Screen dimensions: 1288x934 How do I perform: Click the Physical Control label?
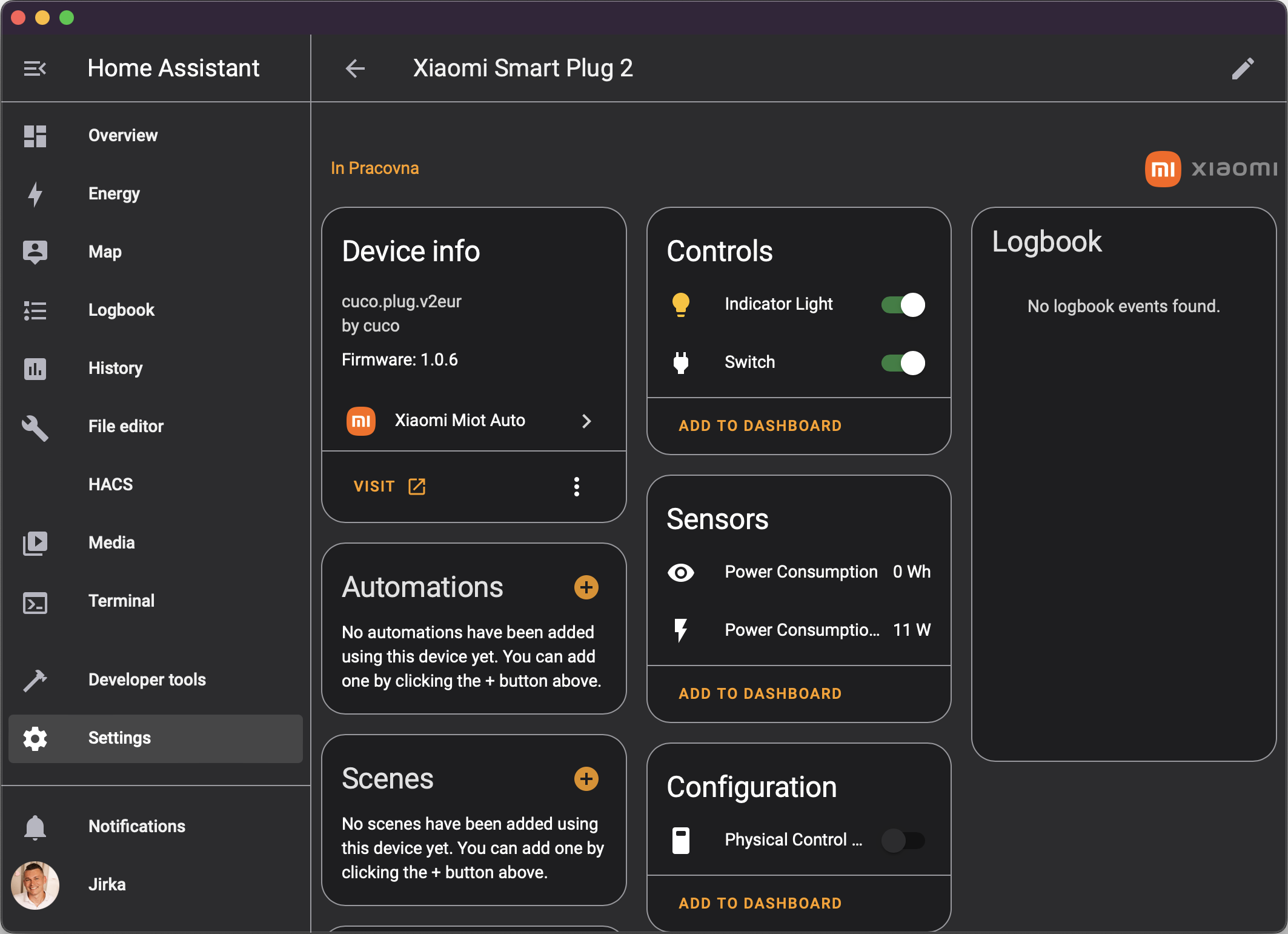[794, 840]
